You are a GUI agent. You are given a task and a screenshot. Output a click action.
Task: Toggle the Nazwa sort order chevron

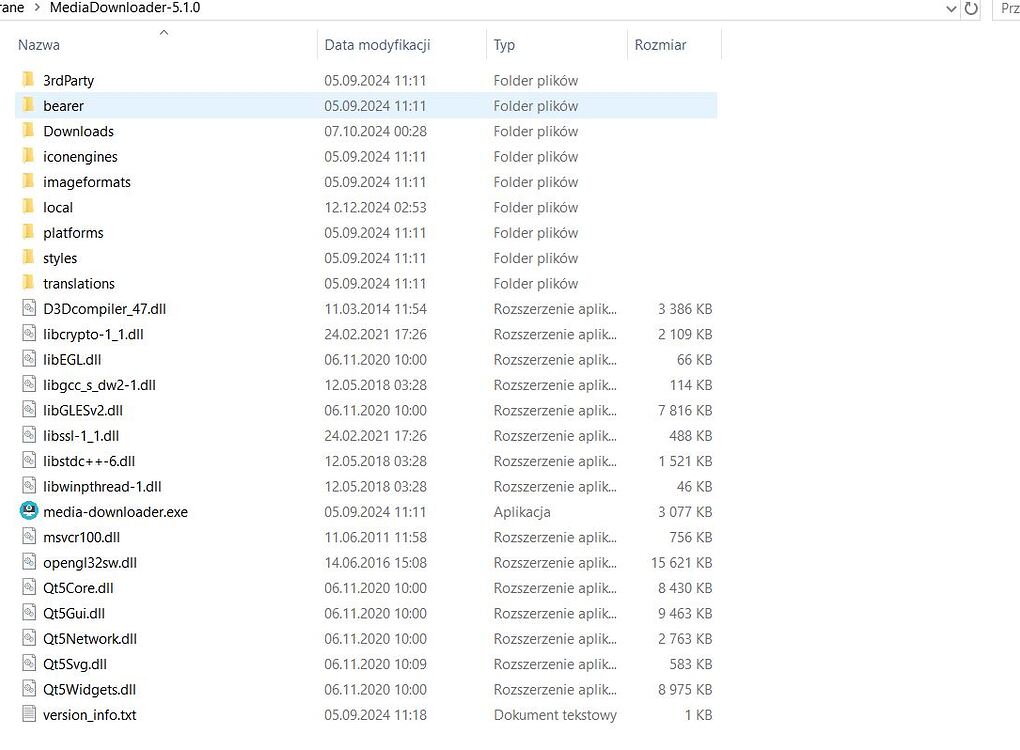coord(164,32)
